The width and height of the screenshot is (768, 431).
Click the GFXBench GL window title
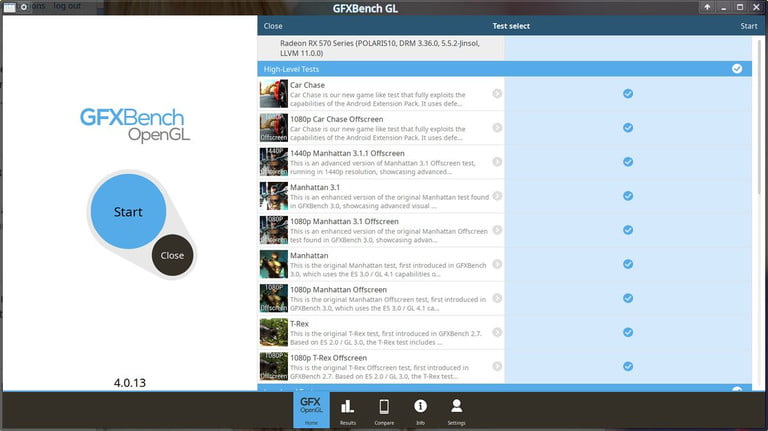click(365, 8)
